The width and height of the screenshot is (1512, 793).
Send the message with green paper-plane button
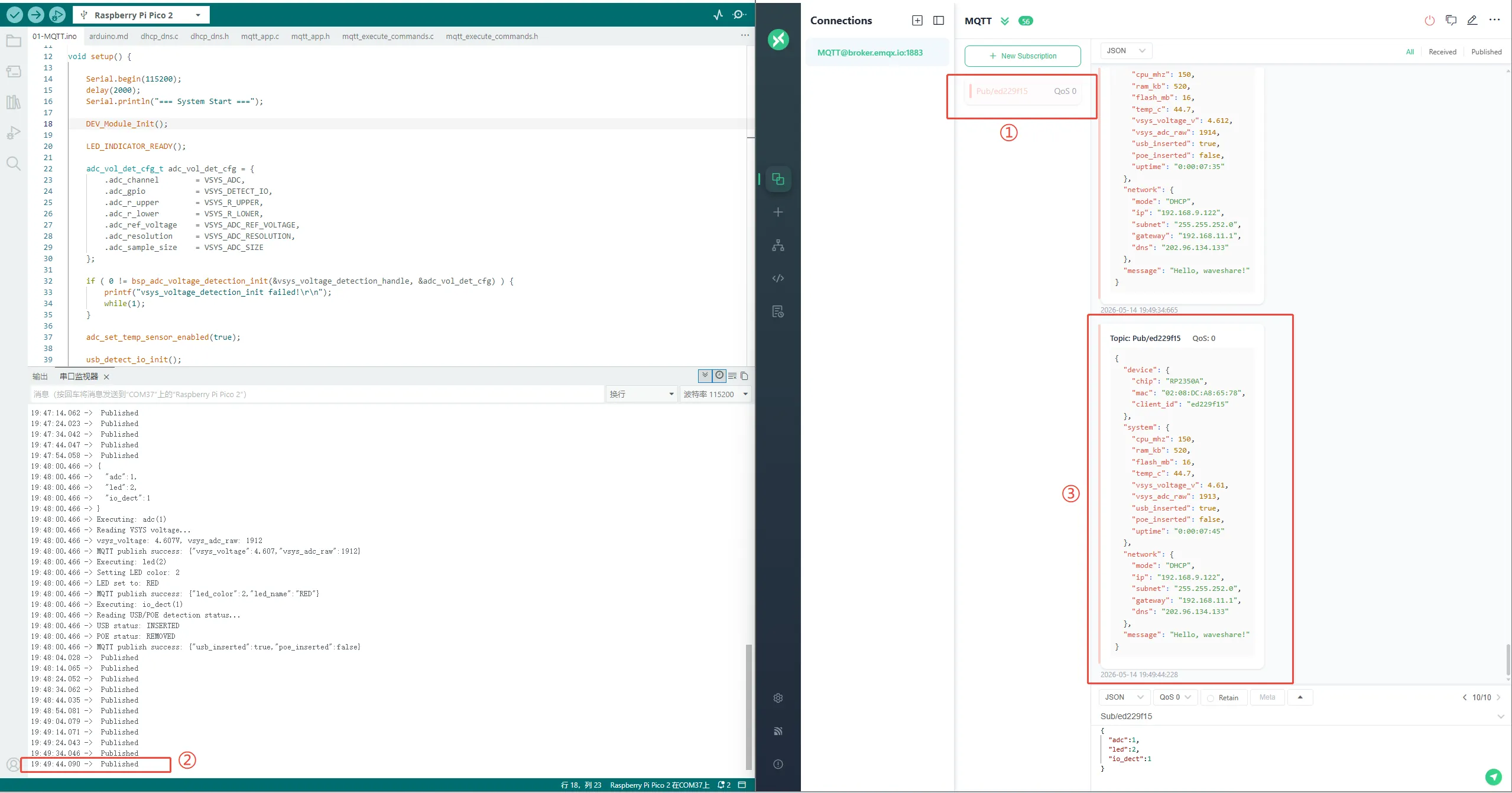tap(1494, 776)
